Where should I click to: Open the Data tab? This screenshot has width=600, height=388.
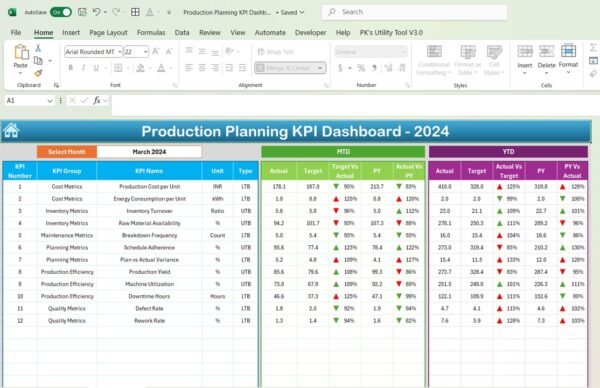coord(182,33)
